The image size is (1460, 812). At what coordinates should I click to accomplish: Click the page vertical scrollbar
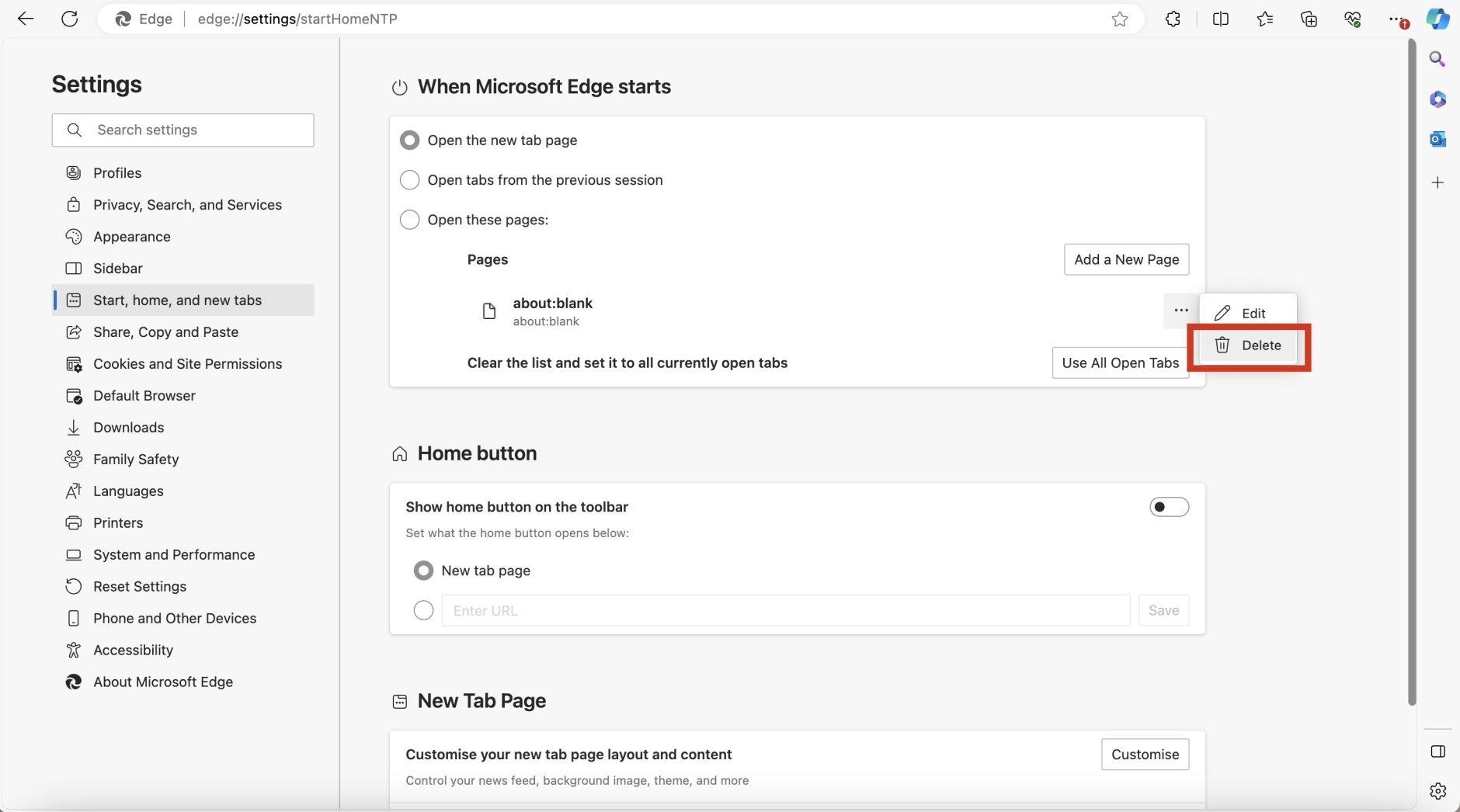tap(1412, 373)
